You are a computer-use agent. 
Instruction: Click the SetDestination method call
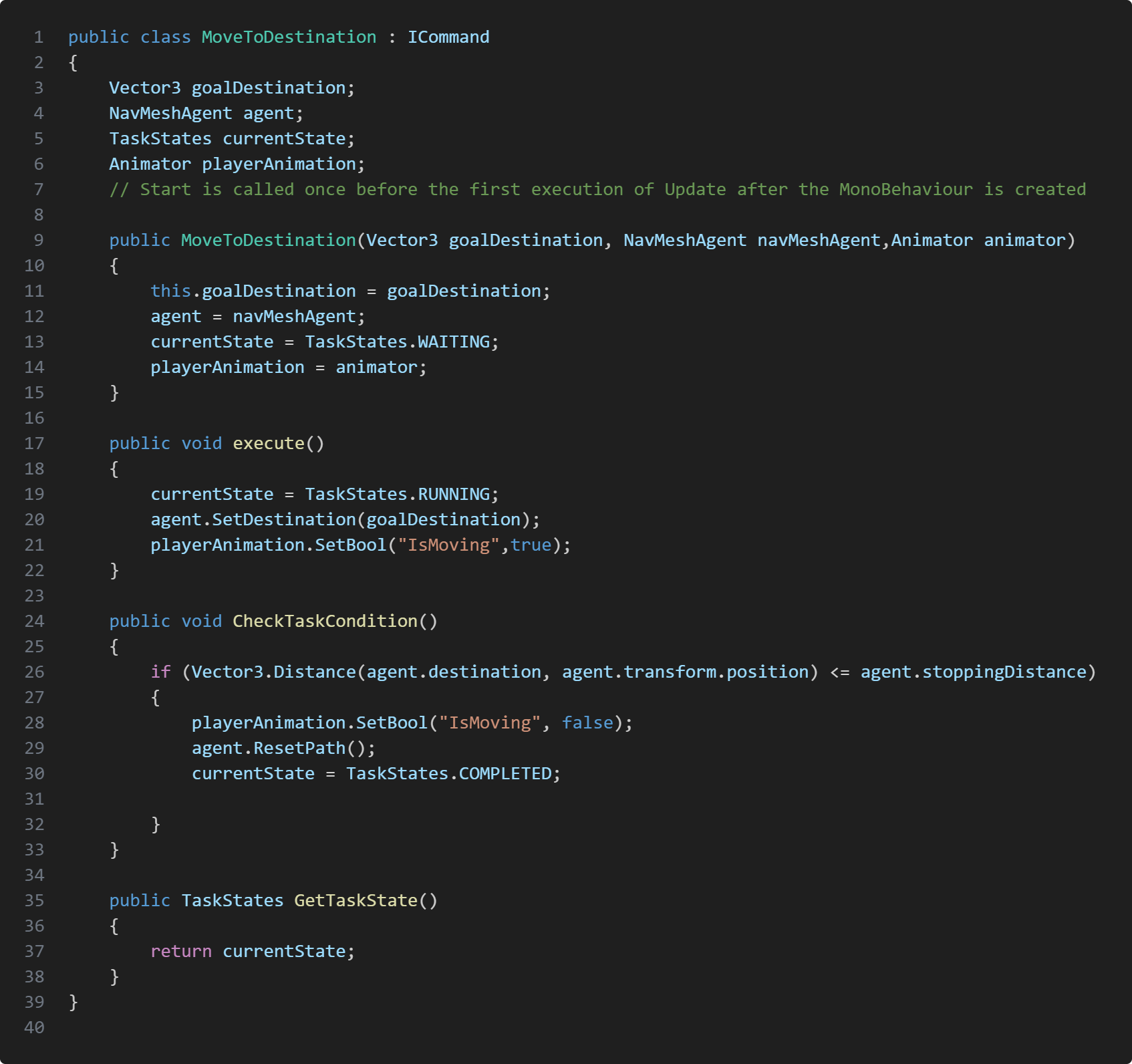284,520
